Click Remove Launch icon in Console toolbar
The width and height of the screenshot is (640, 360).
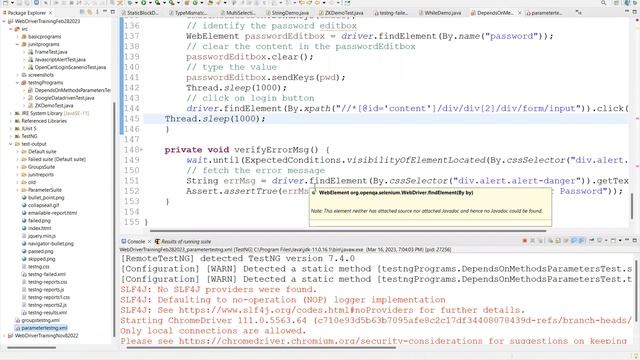(532, 241)
